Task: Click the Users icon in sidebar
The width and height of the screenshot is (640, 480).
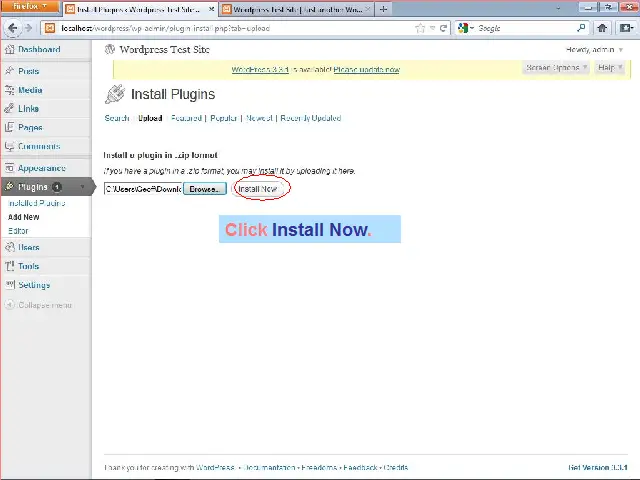Action: click(x=9, y=247)
